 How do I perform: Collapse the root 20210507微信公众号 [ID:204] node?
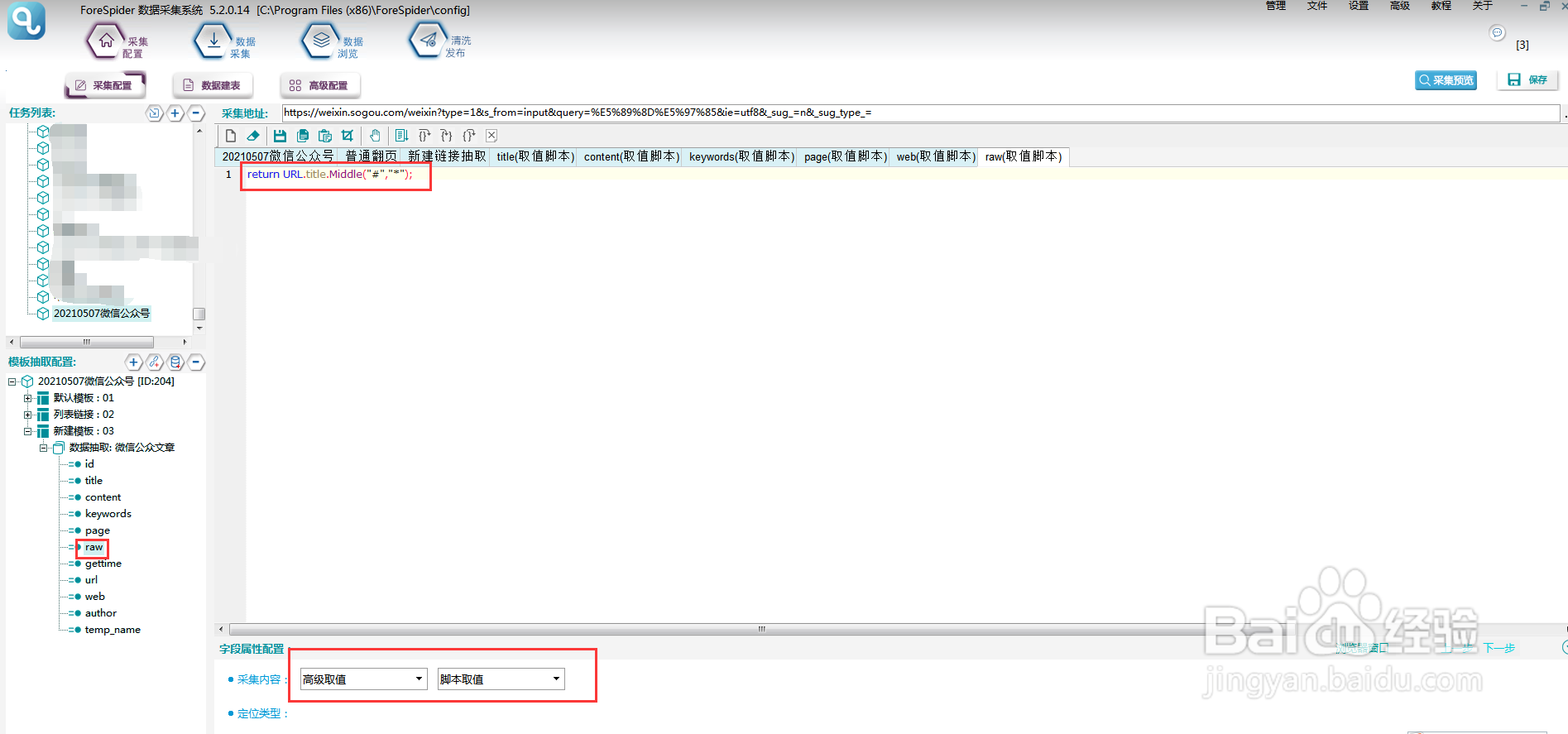click(12, 381)
